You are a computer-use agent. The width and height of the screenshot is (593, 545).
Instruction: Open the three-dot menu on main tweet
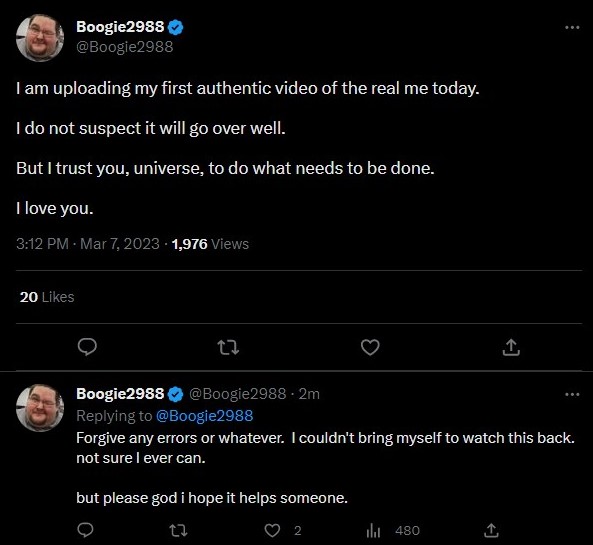tap(572, 27)
